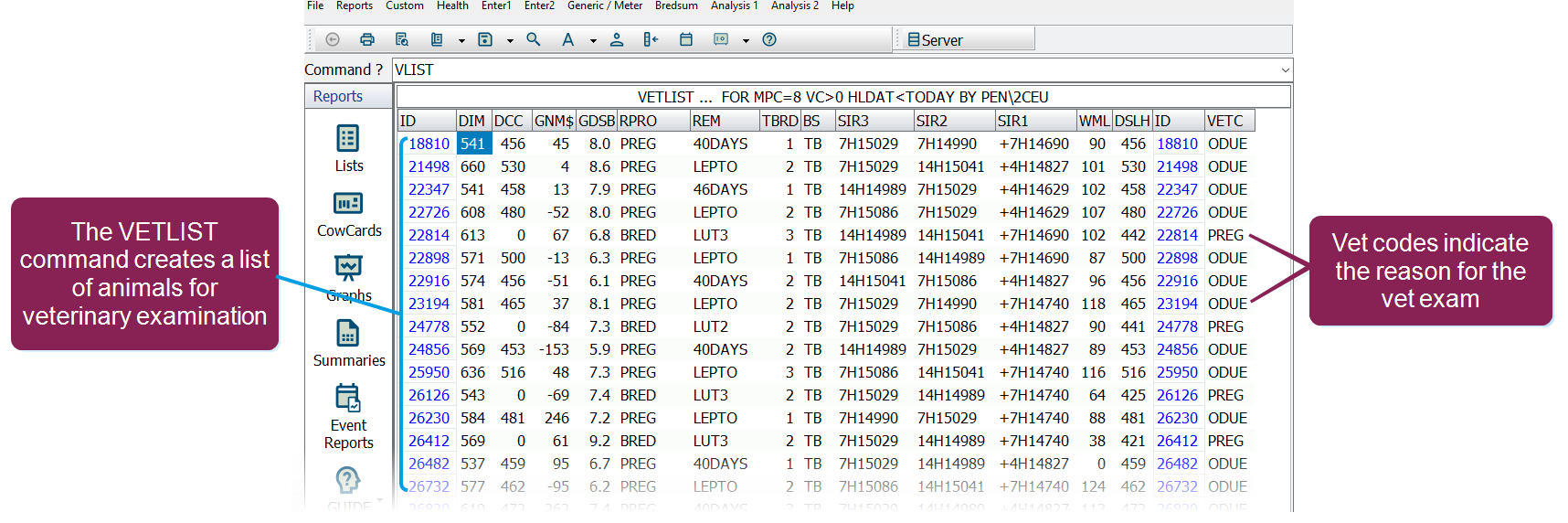Click the Calendar toolbar icon
This screenshot has height=523, width=1568.
pos(686,39)
